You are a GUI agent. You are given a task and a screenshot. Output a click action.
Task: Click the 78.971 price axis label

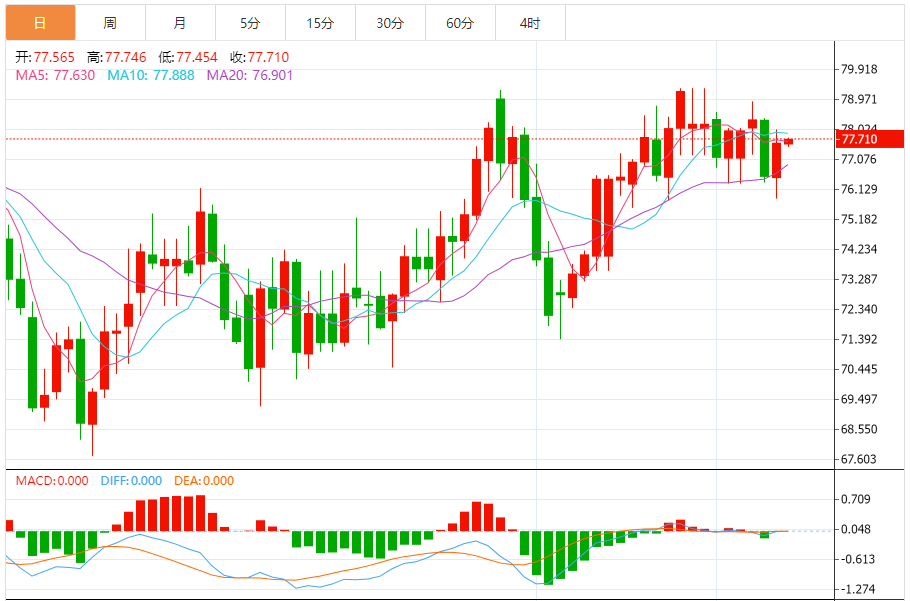click(x=859, y=99)
